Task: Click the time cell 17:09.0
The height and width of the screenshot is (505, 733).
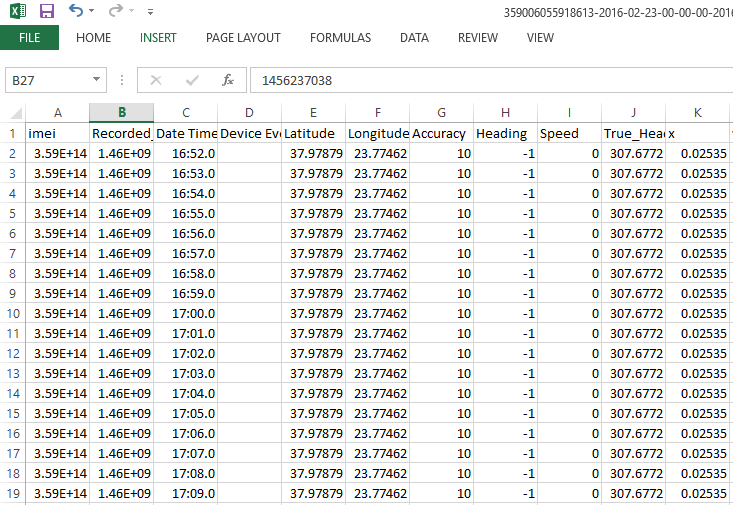Action: point(186,493)
